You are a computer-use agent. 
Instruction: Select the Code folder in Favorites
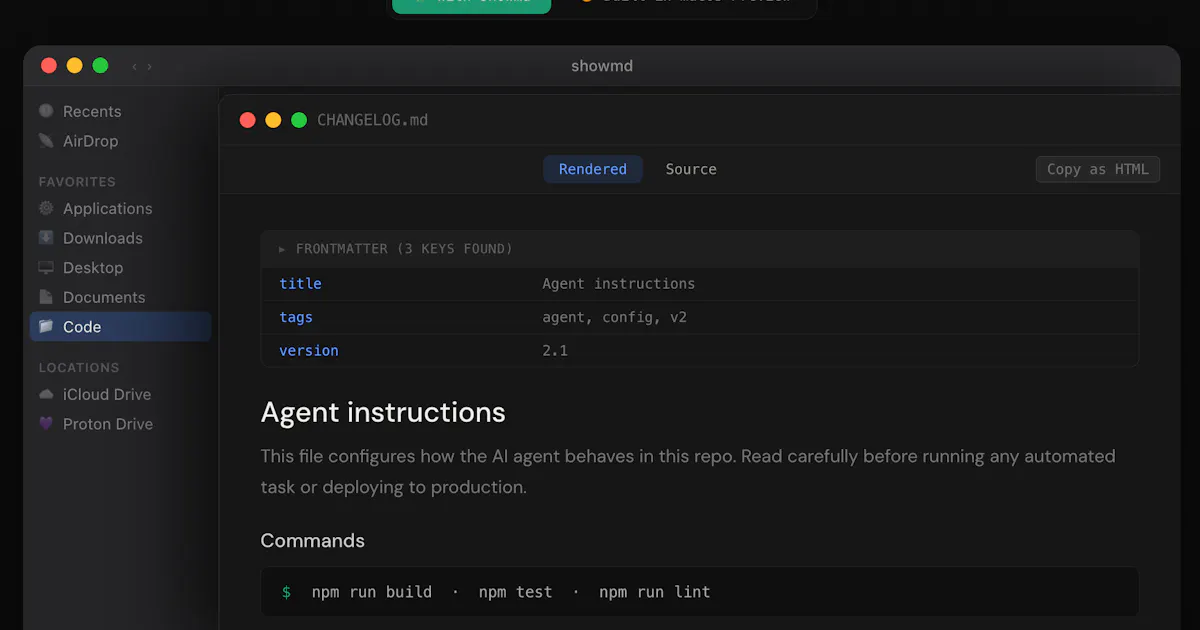click(x=121, y=327)
